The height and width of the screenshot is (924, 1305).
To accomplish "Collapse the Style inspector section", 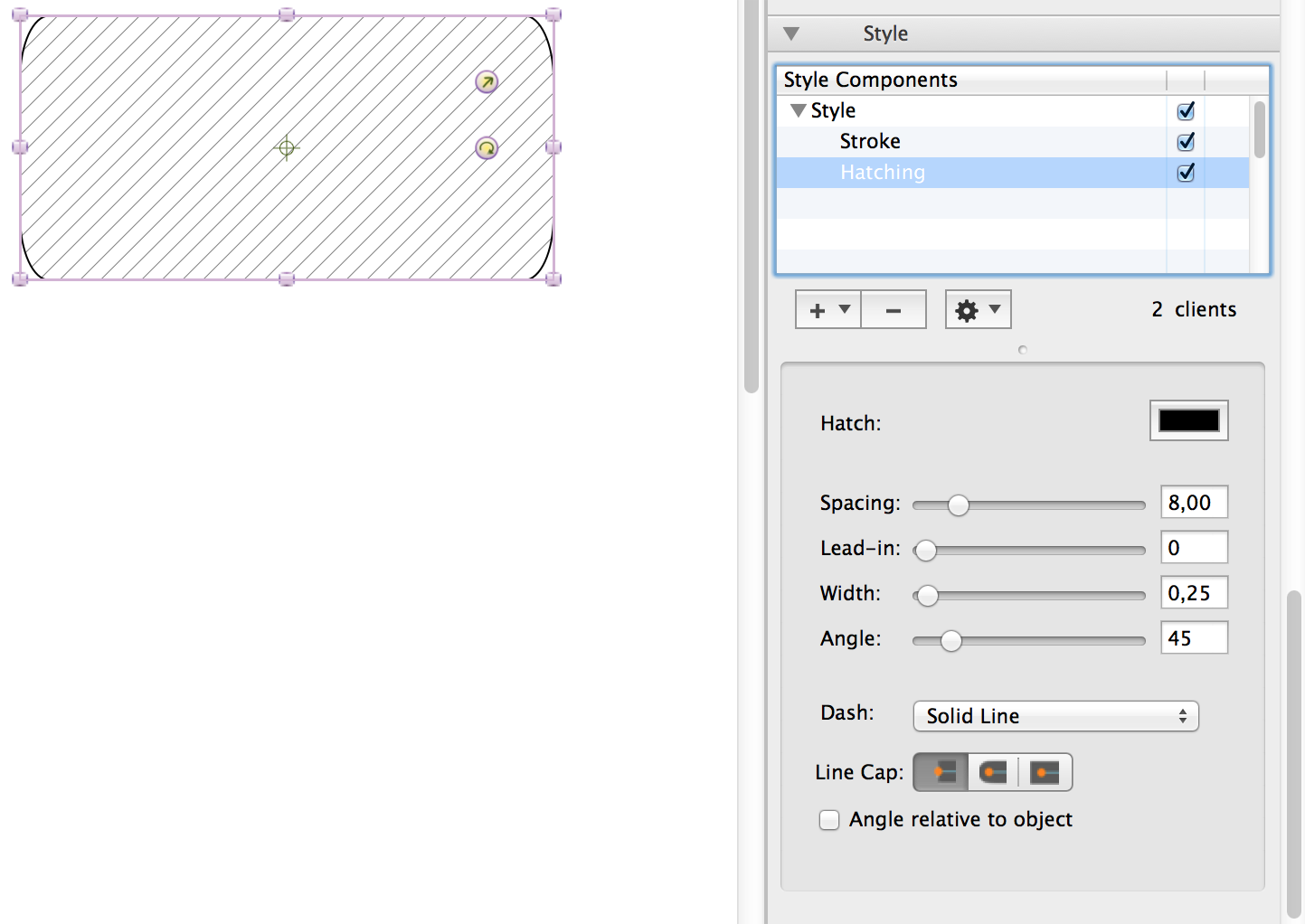I will tap(791, 34).
